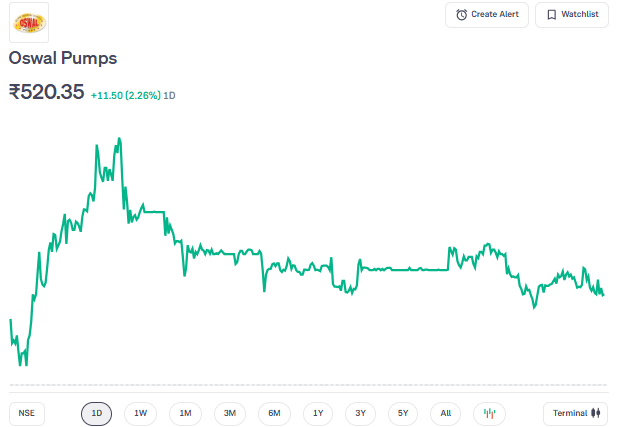Image resolution: width=626 pixels, height=427 pixels.
Task: Show the 3M price chart
Action: [229, 413]
